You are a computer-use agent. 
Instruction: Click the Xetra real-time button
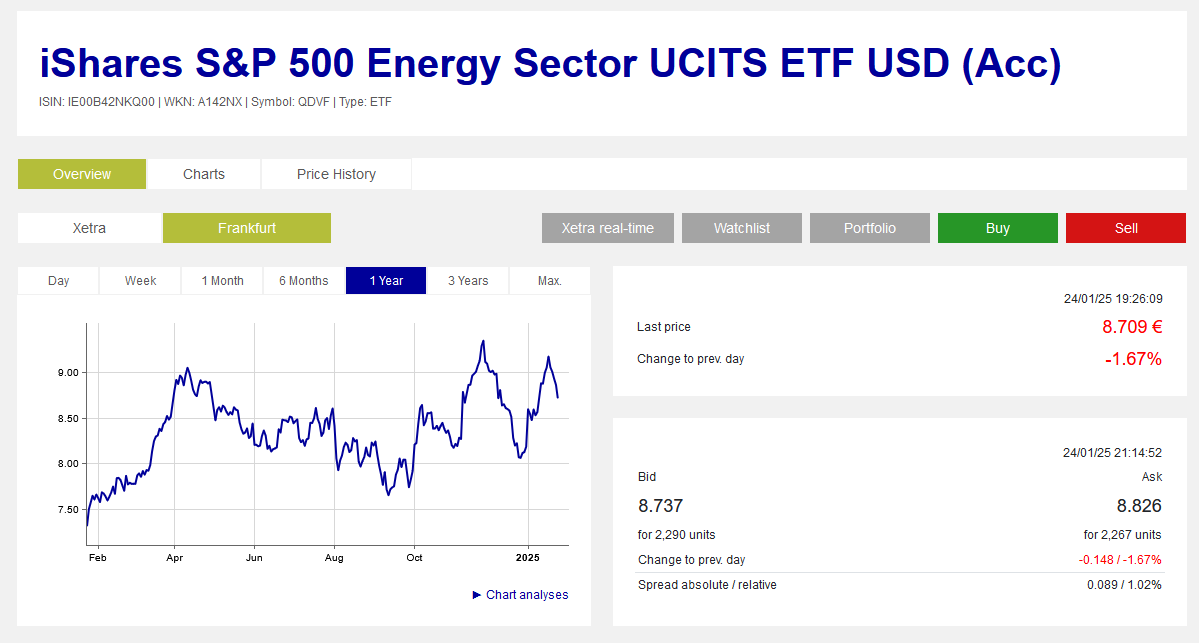coord(608,228)
